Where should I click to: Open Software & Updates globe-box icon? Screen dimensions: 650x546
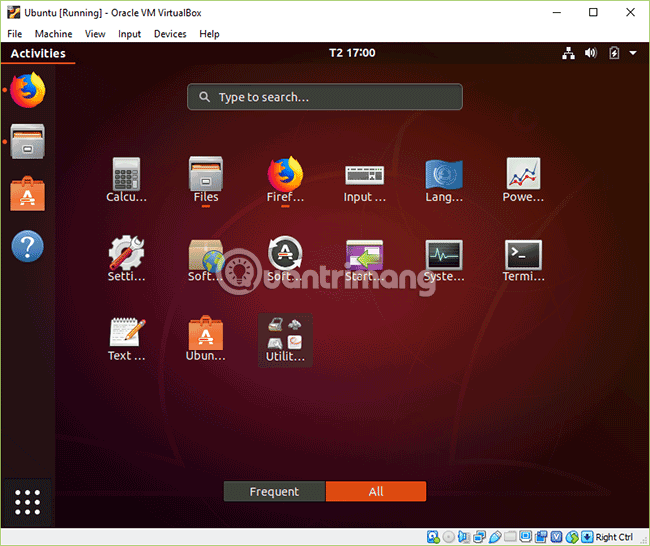[x=206, y=259]
